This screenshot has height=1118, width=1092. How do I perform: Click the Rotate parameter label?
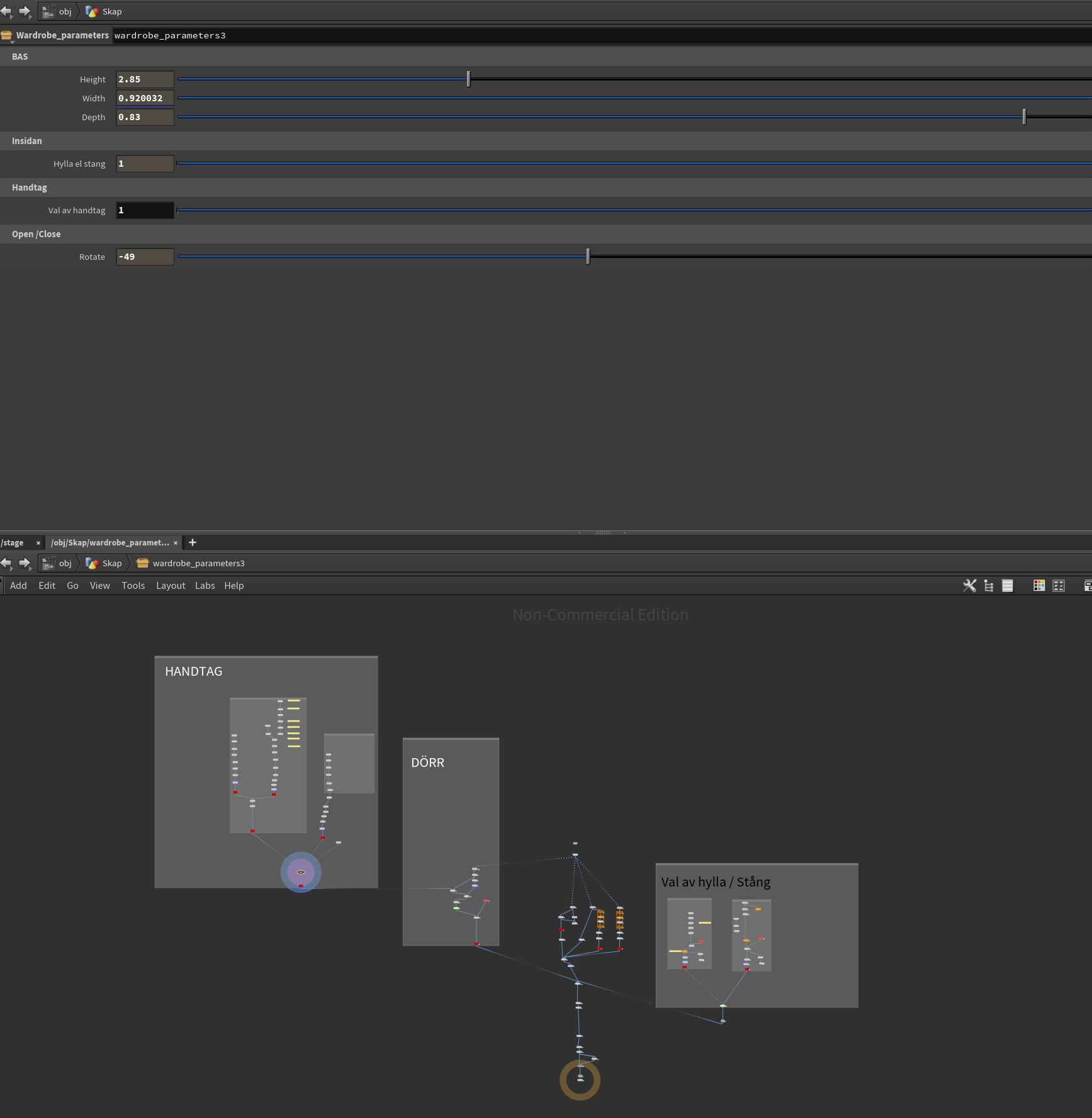coord(92,257)
